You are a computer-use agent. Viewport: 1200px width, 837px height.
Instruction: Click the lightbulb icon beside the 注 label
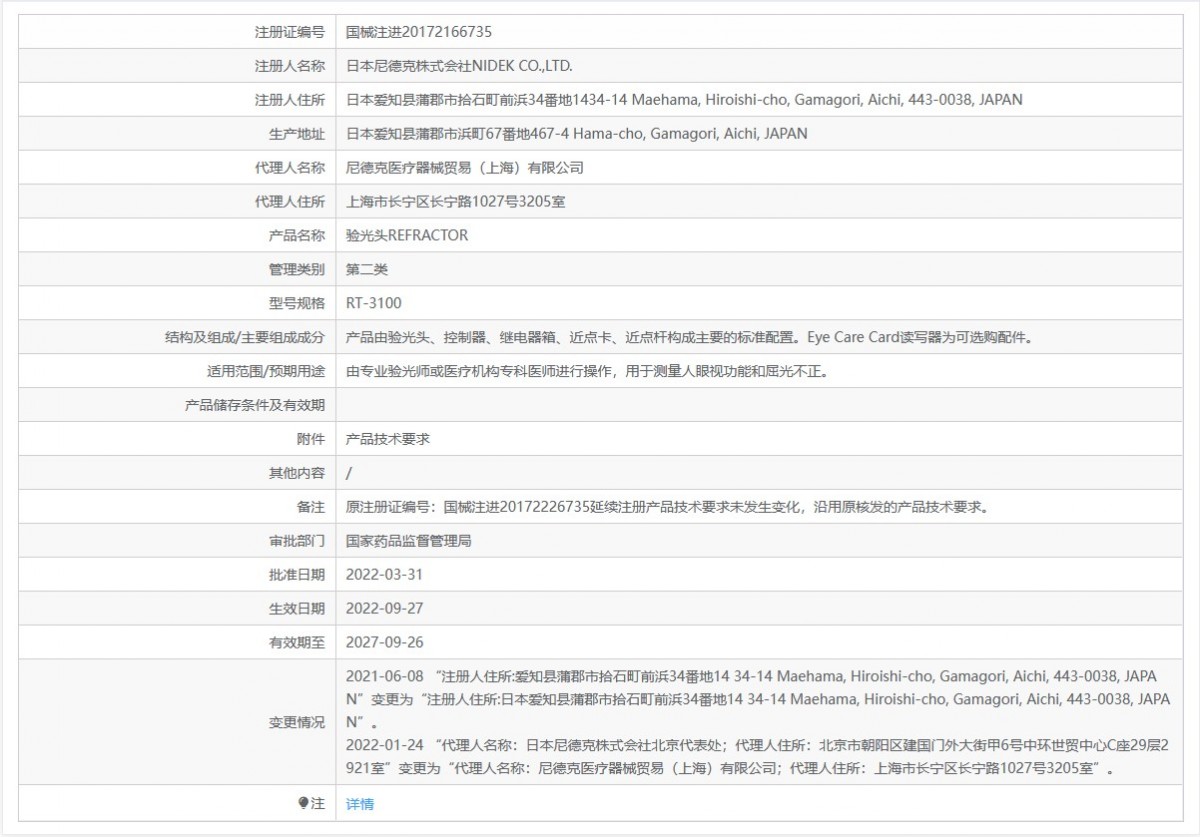(304, 803)
